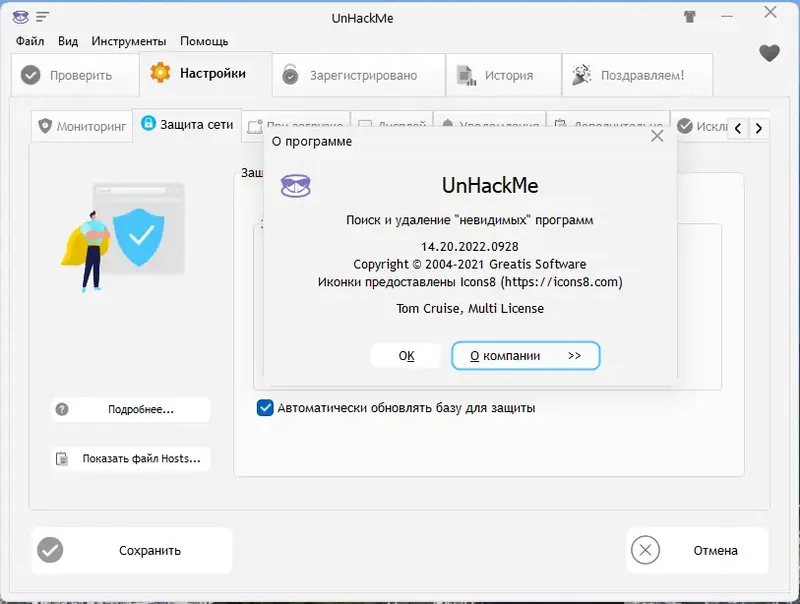Click the left tab scroll arrow
Screen dimensions: 800x604
738,128
